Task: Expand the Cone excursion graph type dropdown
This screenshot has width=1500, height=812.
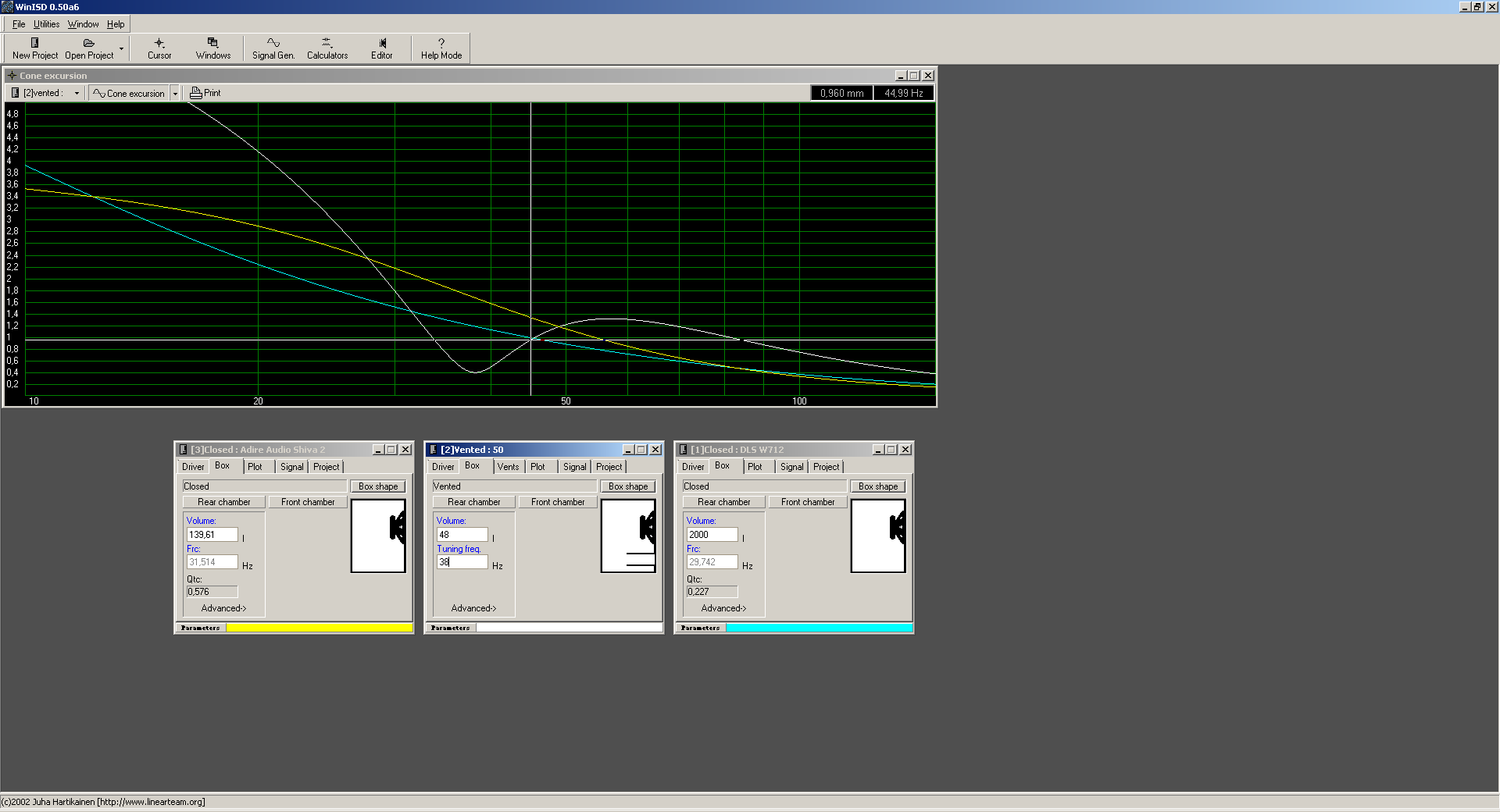Action: coord(175,93)
